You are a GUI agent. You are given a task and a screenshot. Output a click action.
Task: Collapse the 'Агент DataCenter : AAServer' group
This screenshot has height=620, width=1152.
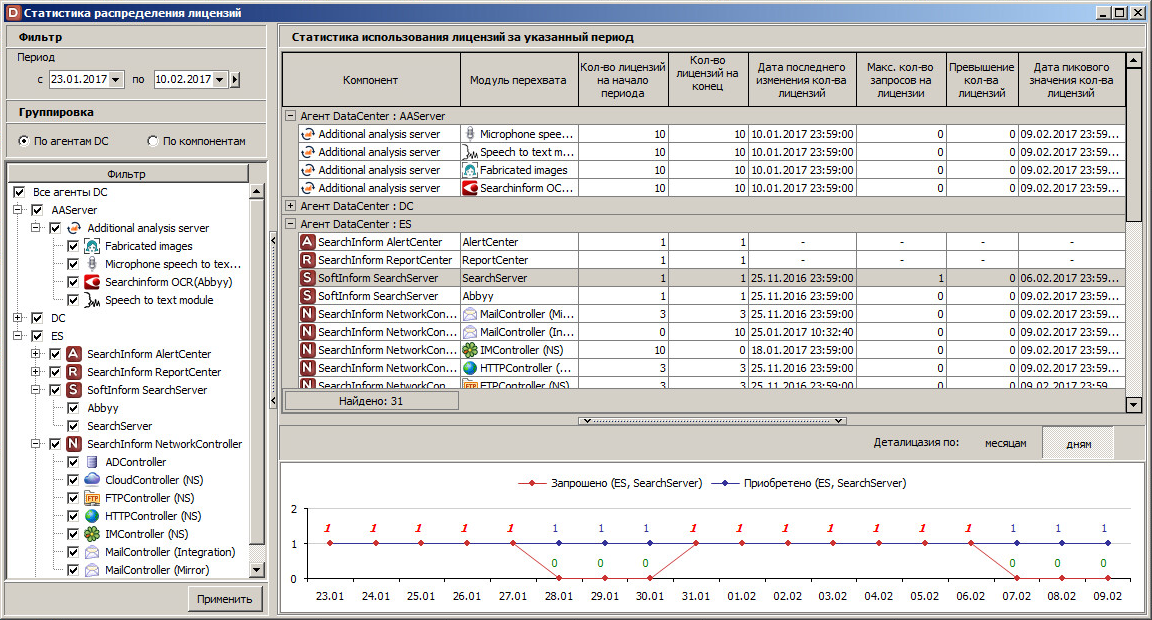(x=291, y=116)
